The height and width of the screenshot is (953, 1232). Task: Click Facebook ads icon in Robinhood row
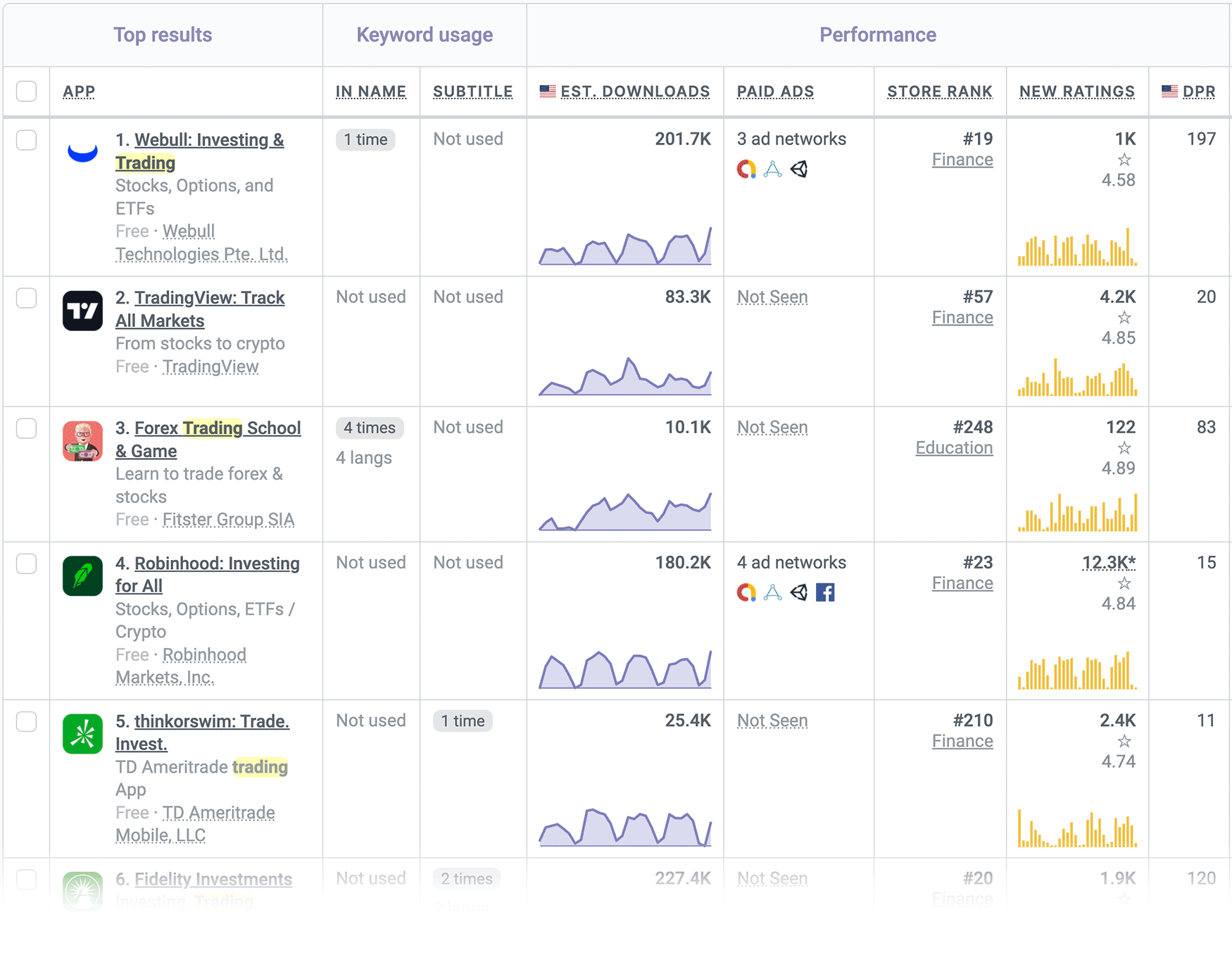coord(825,592)
